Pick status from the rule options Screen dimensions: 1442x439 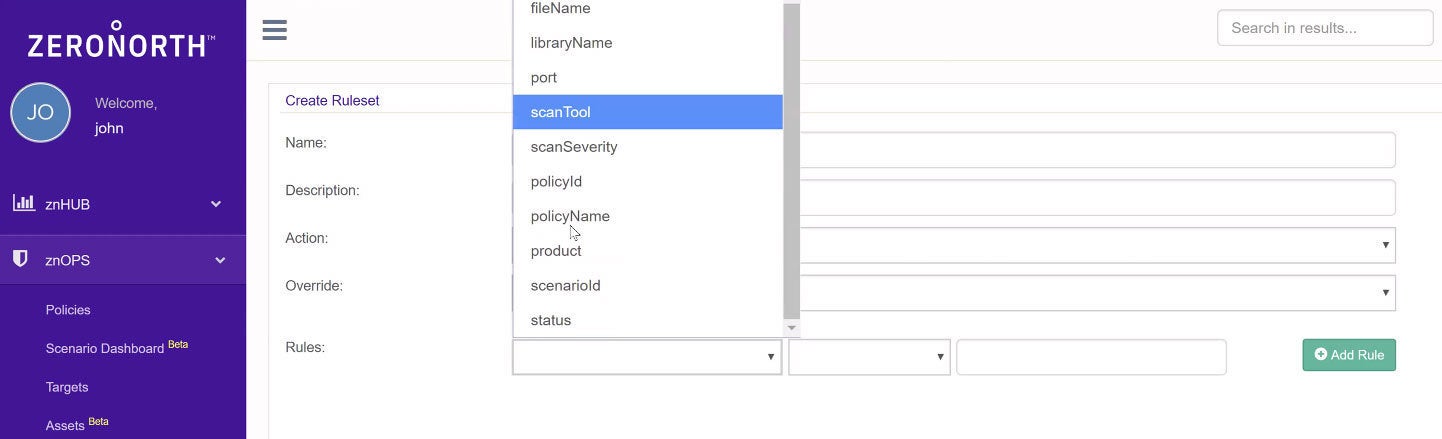coord(648,320)
